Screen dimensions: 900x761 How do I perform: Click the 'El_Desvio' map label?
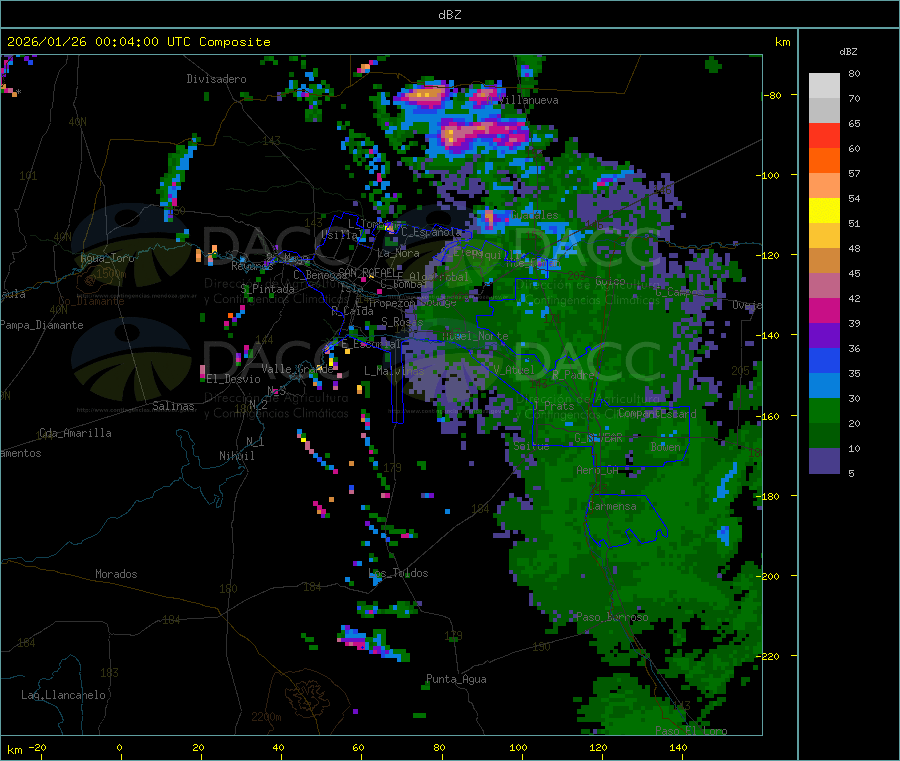233,379
